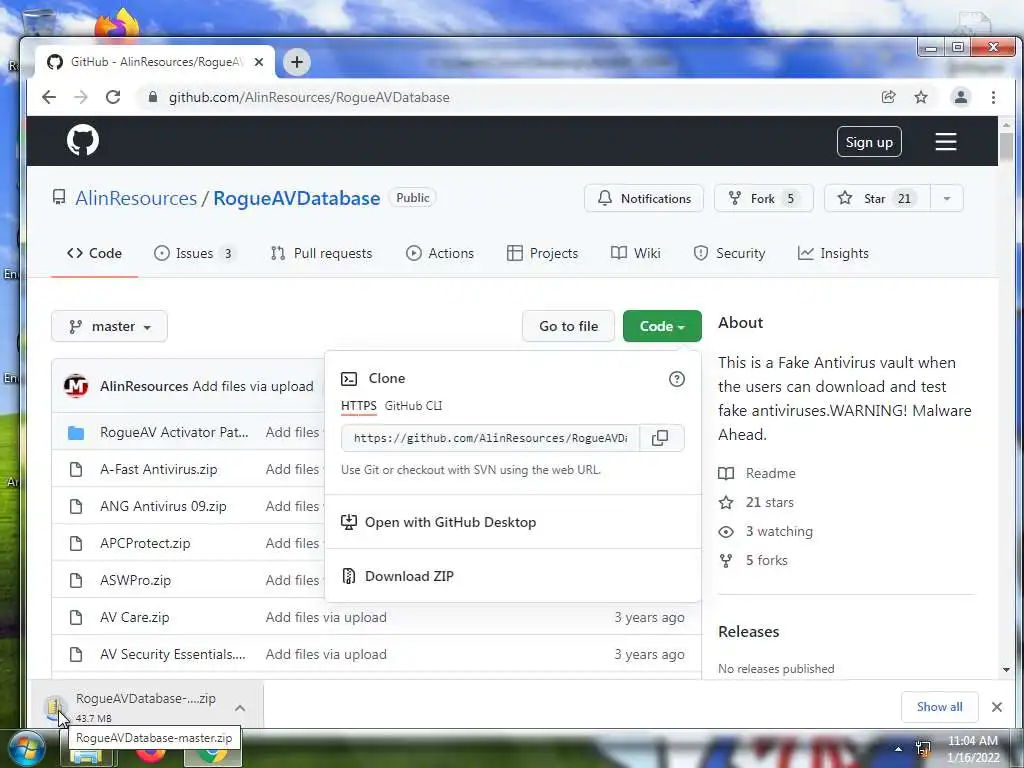Image resolution: width=1024 pixels, height=768 pixels.
Task: Bookmark this page with the star icon
Action: coord(921,97)
